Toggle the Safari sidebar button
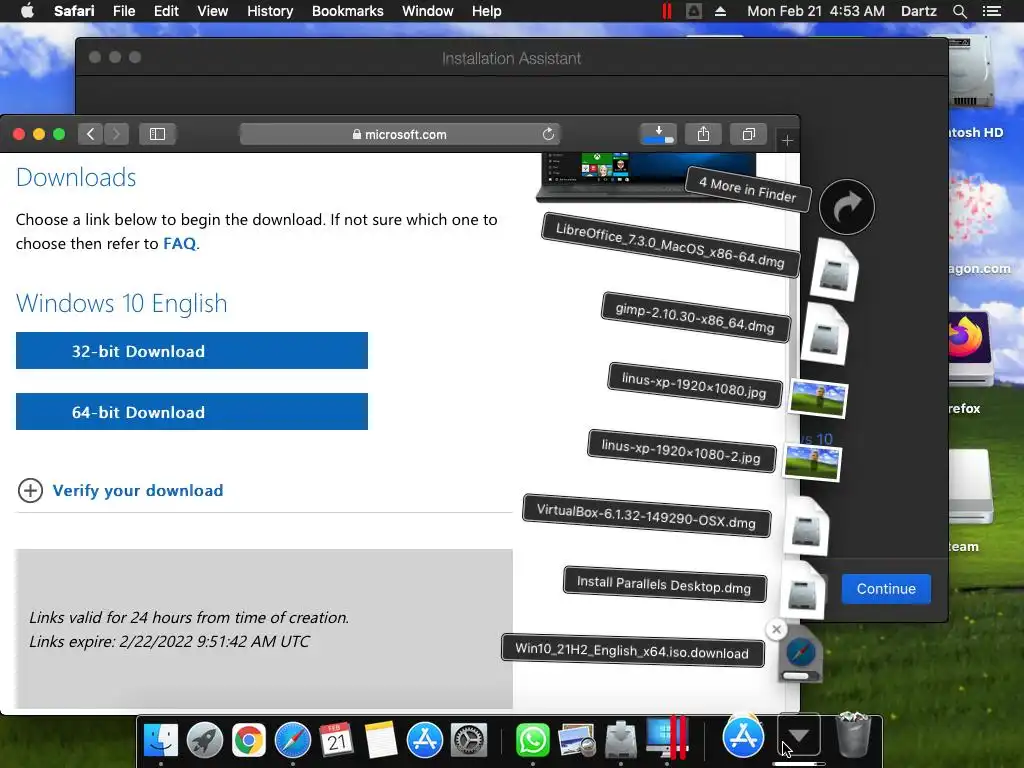Screen dimensions: 1024x768 coord(157,134)
